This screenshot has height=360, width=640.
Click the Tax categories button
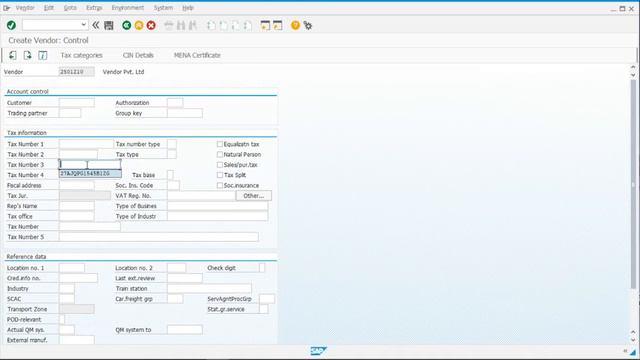coord(82,55)
